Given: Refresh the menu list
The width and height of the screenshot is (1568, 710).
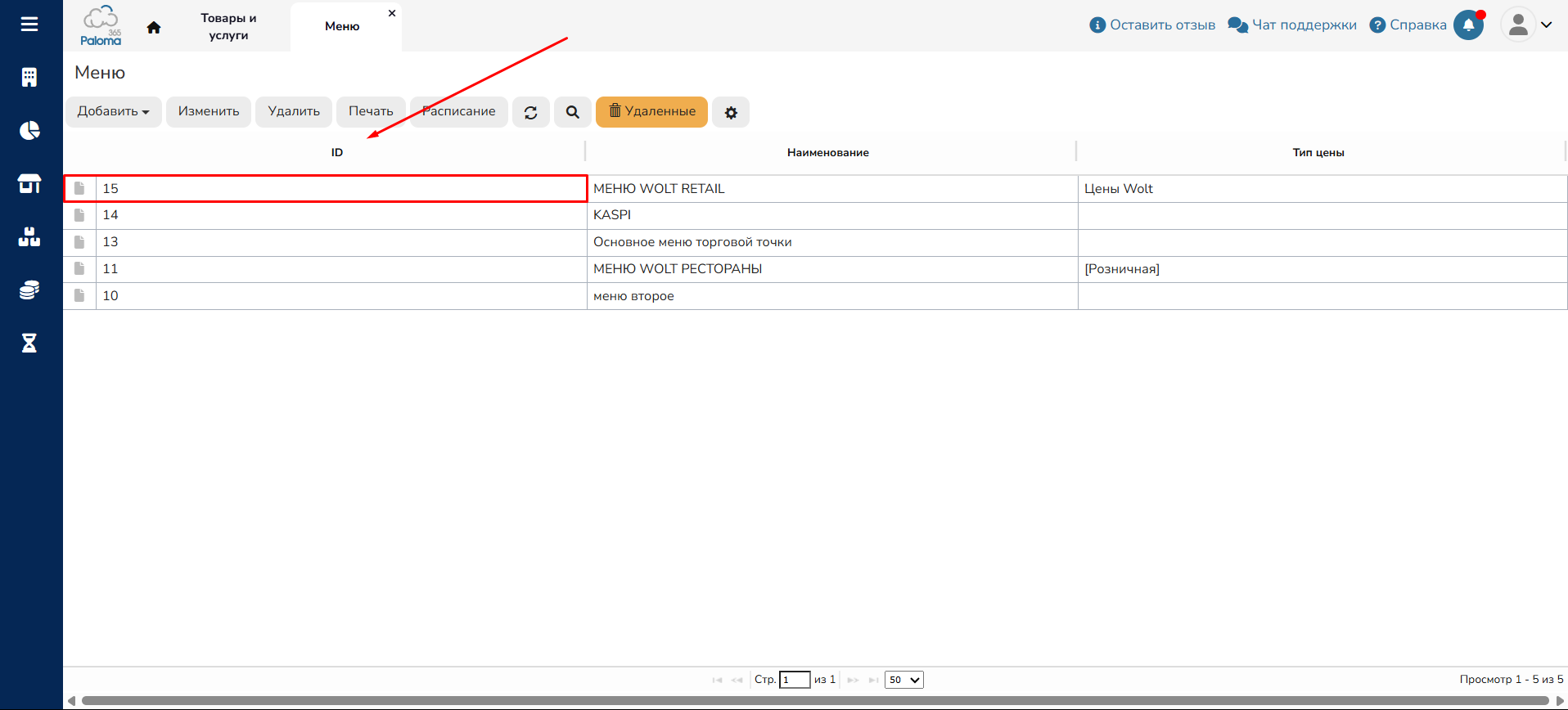Looking at the screenshot, I should tap(531, 112).
